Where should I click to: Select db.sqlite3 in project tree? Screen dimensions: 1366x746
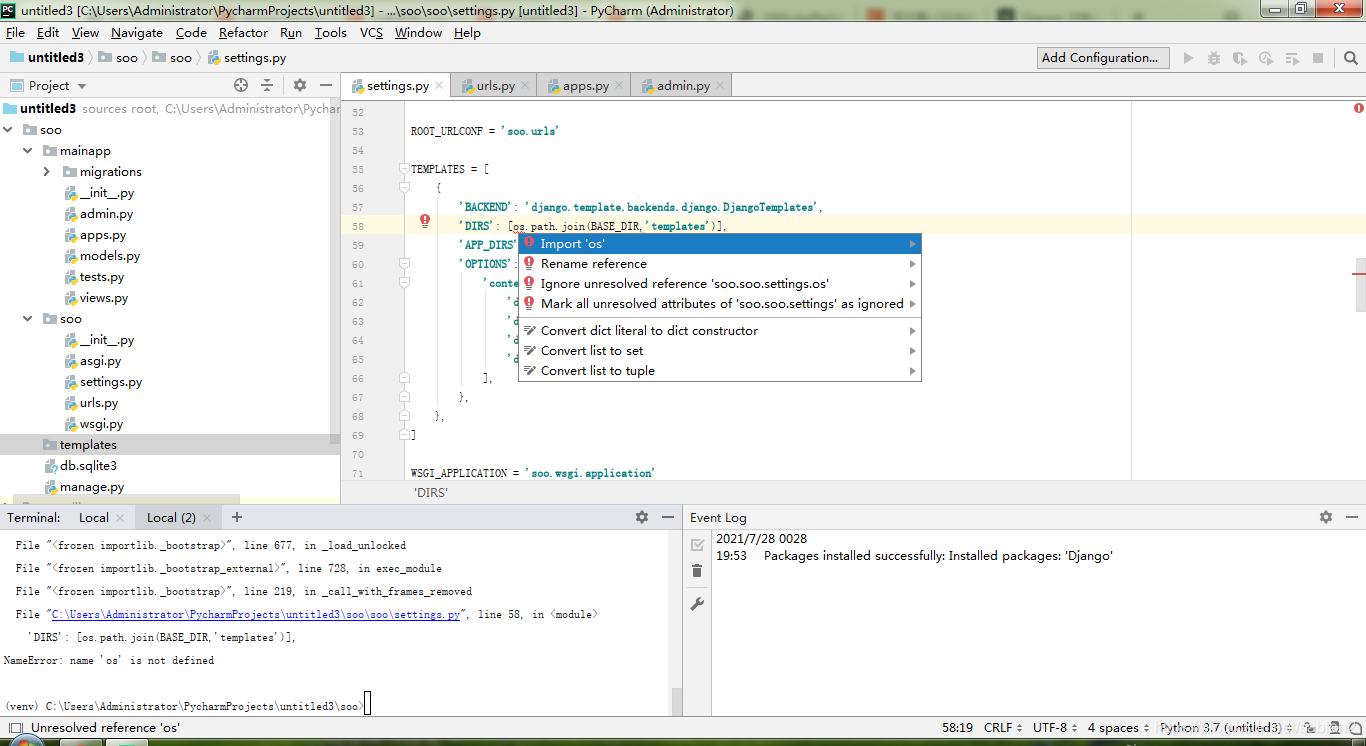click(88, 466)
